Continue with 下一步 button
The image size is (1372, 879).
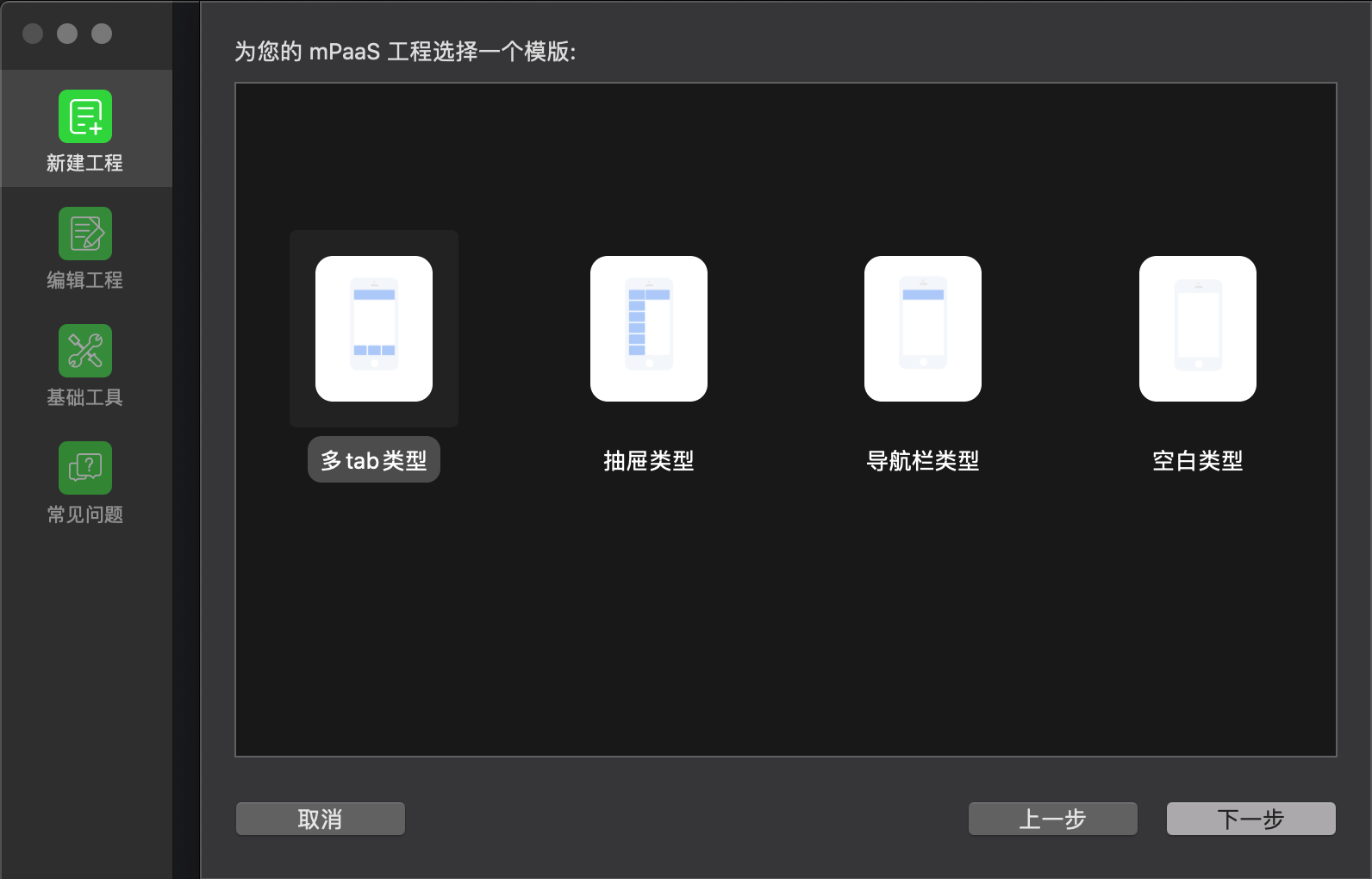1251,819
